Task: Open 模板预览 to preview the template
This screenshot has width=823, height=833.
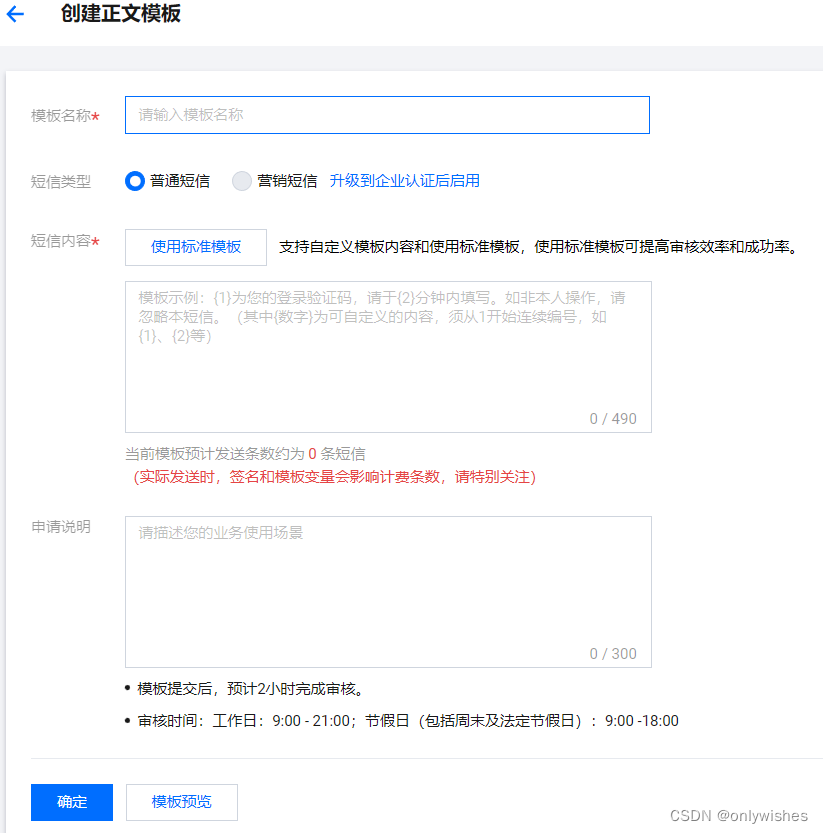Action: pyautogui.click(x=182, y=802)
